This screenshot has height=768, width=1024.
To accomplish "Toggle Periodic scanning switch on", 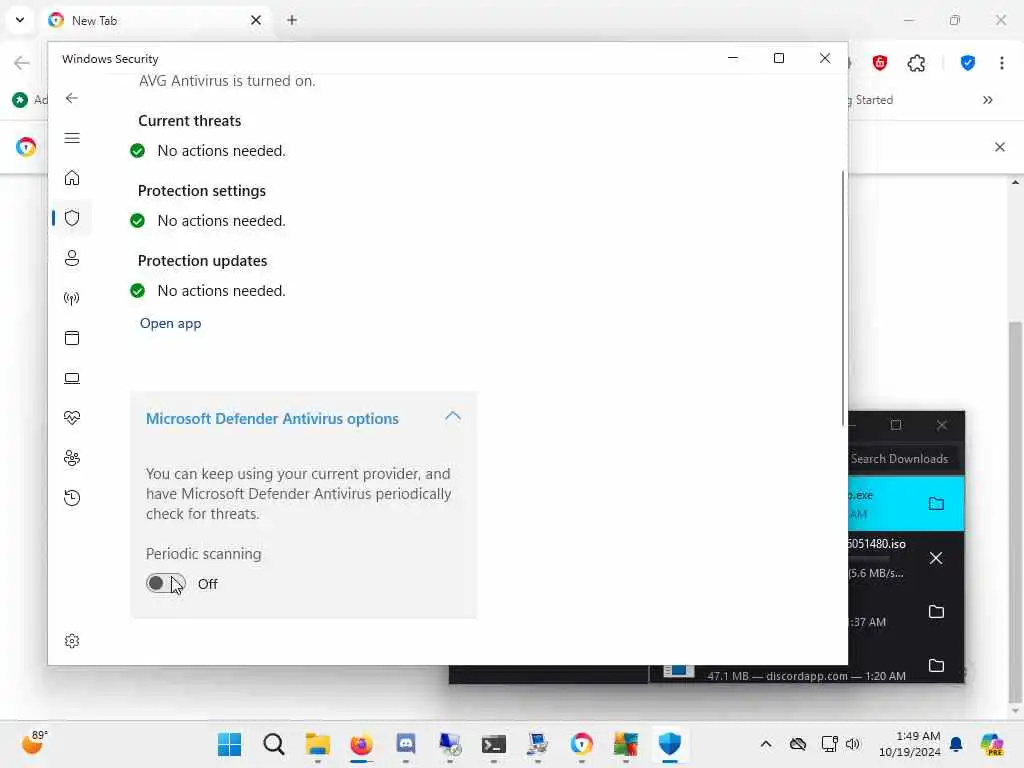I will 166,583.
